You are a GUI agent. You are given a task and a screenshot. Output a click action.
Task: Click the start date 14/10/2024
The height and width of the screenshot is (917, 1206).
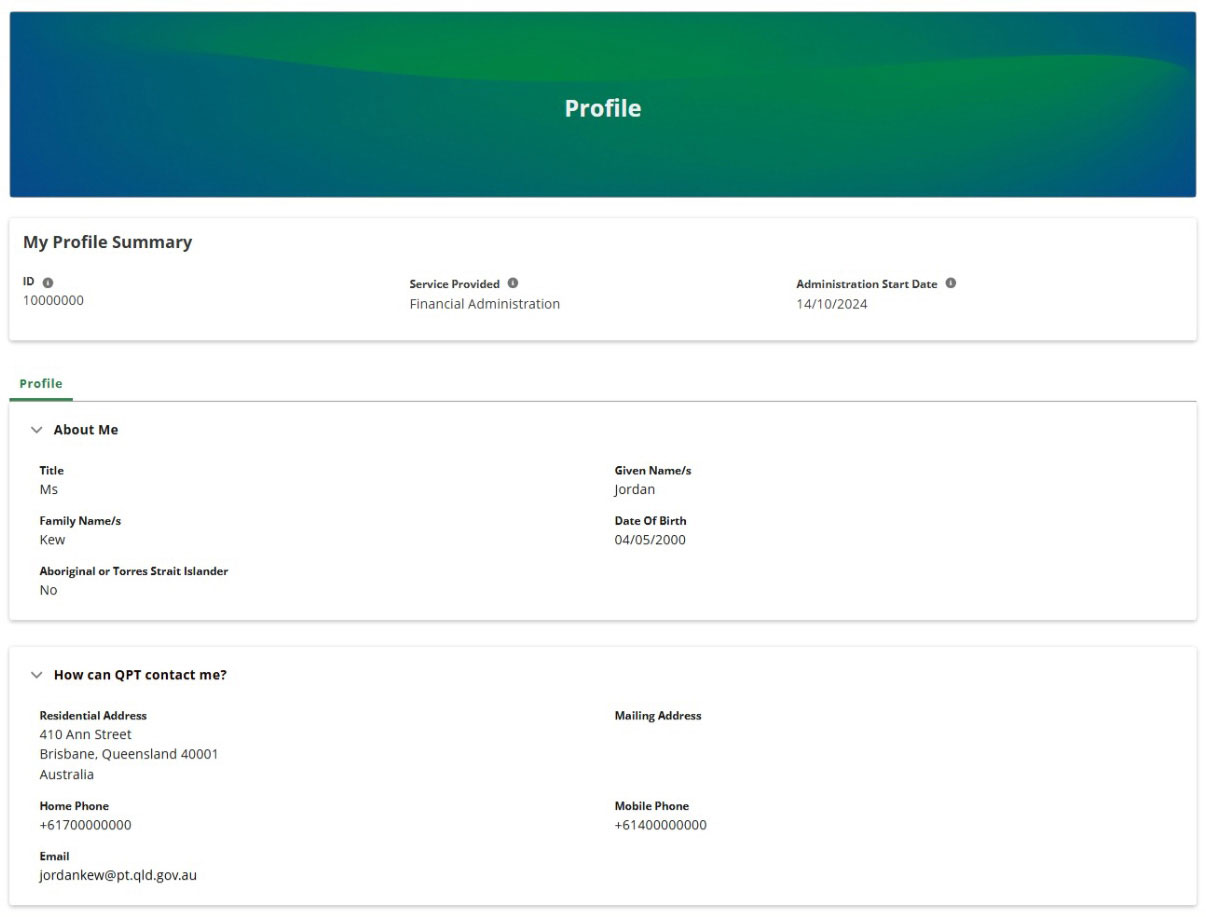[831, 303]
